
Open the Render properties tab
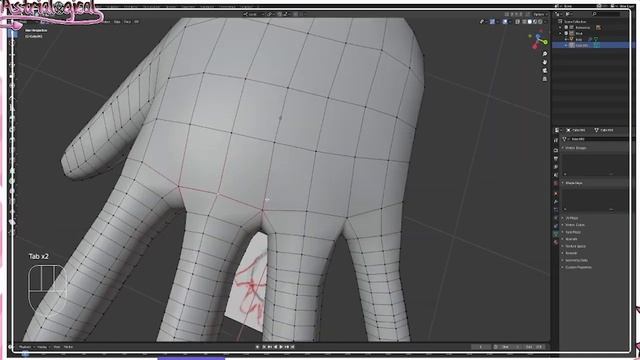[x=556, y=150]
